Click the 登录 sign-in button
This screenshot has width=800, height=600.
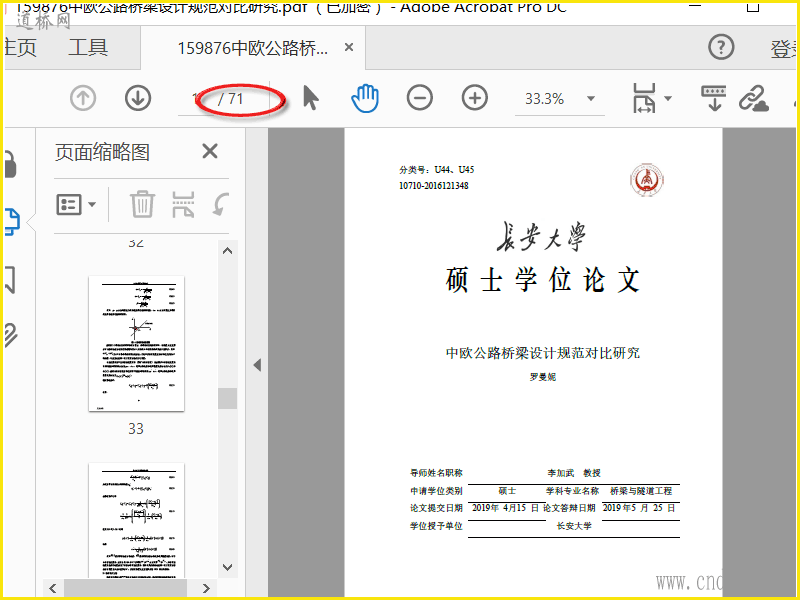coord(783,49)
